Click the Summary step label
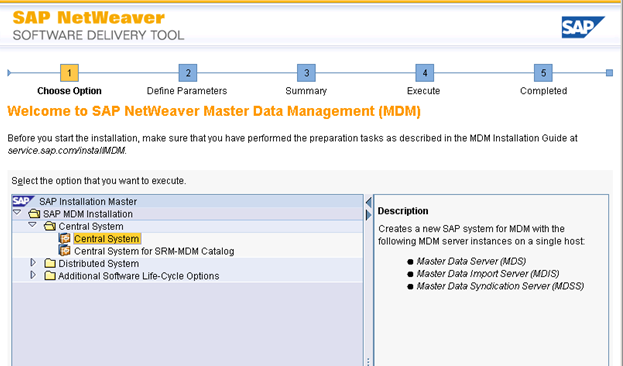This screenshot has height=366, width=623. point(306,91)
